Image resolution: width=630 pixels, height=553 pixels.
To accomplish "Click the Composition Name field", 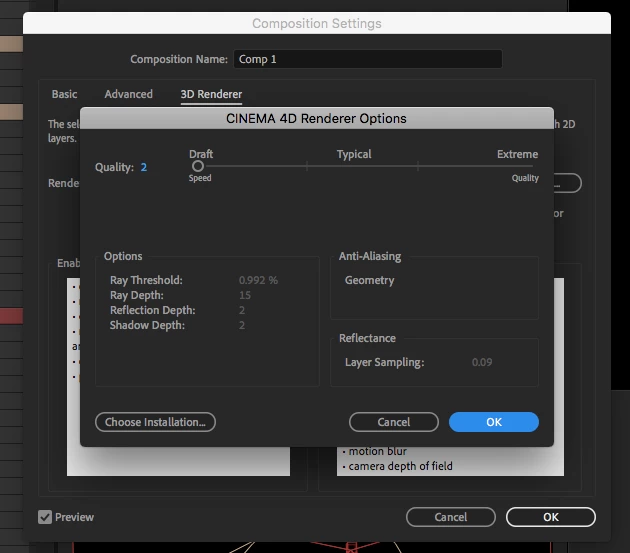I will (368, 59).
